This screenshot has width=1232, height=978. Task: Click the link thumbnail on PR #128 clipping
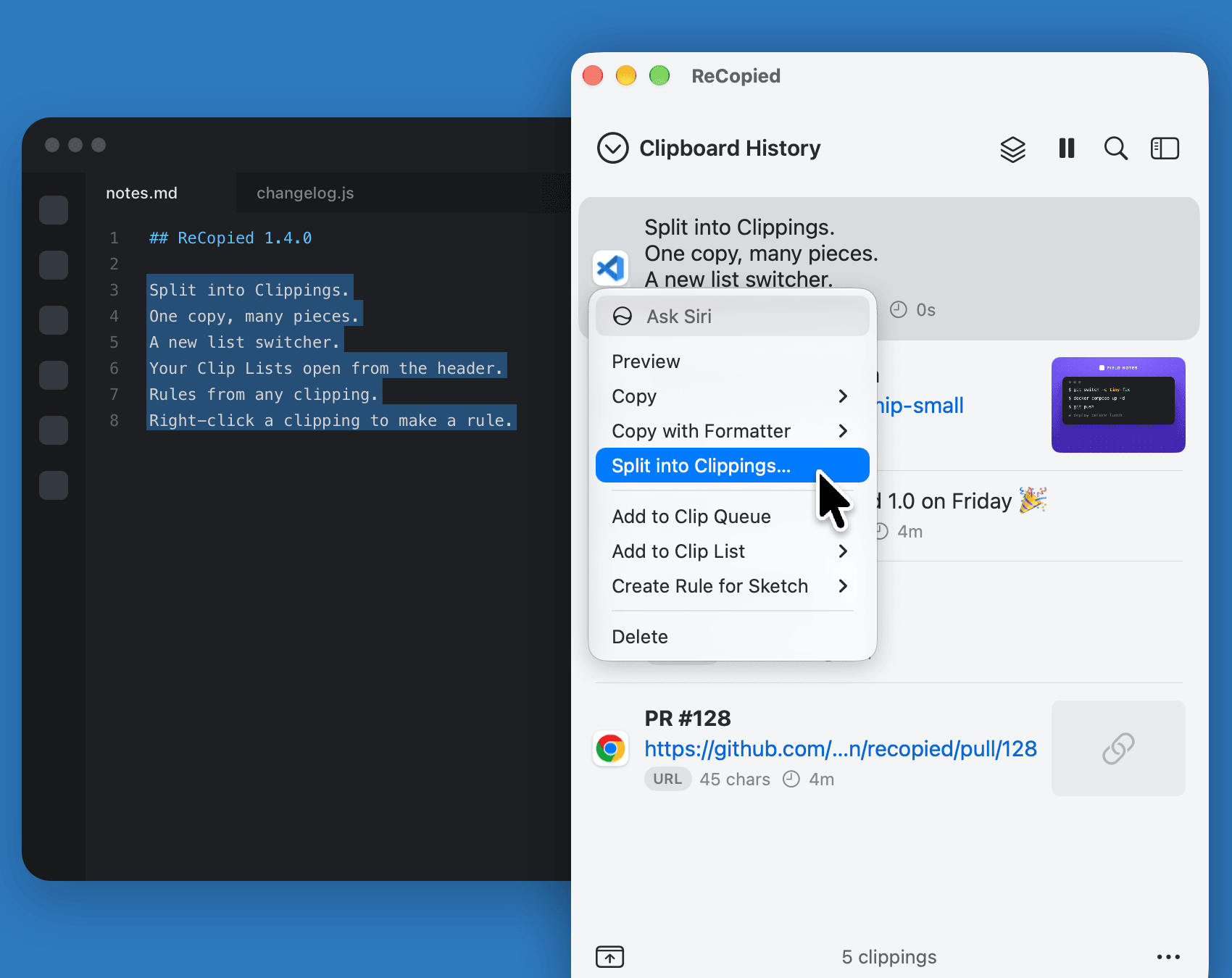(x=1118, y=748)
